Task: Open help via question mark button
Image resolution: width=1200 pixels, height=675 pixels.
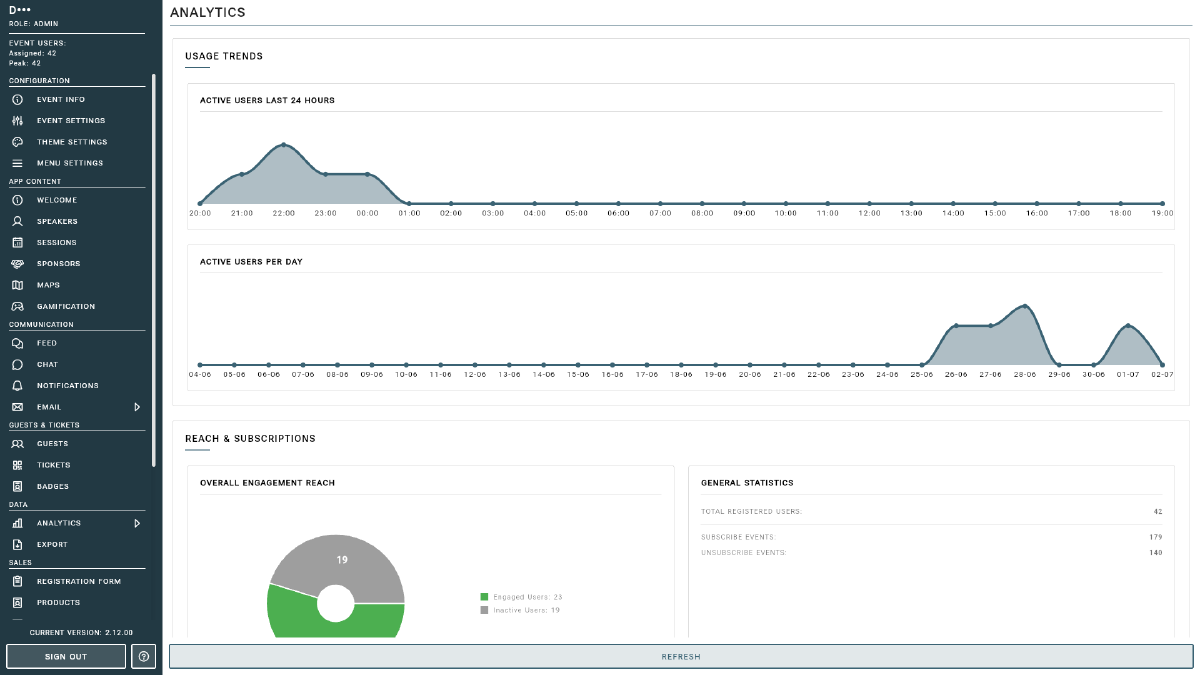Action: (x=143, y=656)
